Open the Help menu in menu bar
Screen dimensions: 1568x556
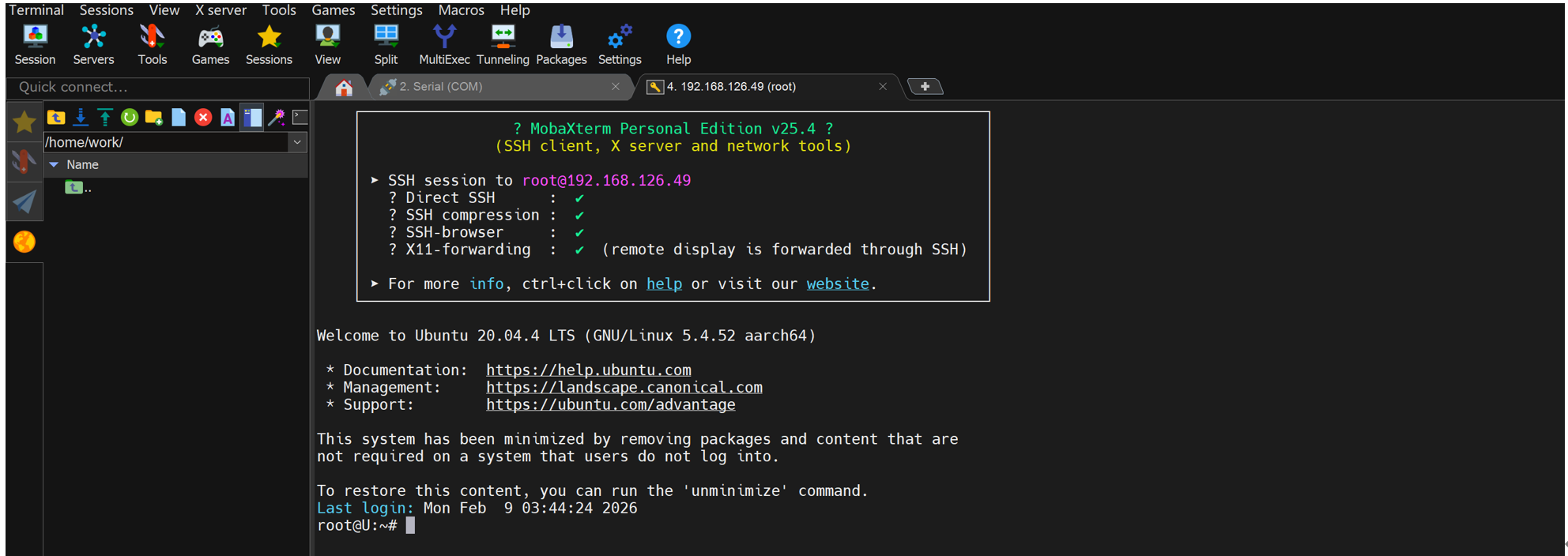[x=515, y=10]
